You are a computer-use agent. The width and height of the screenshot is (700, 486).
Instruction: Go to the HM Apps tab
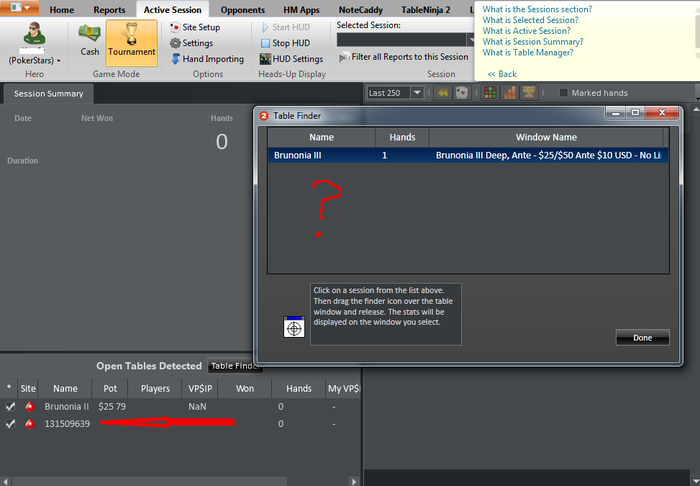point(301,9)
